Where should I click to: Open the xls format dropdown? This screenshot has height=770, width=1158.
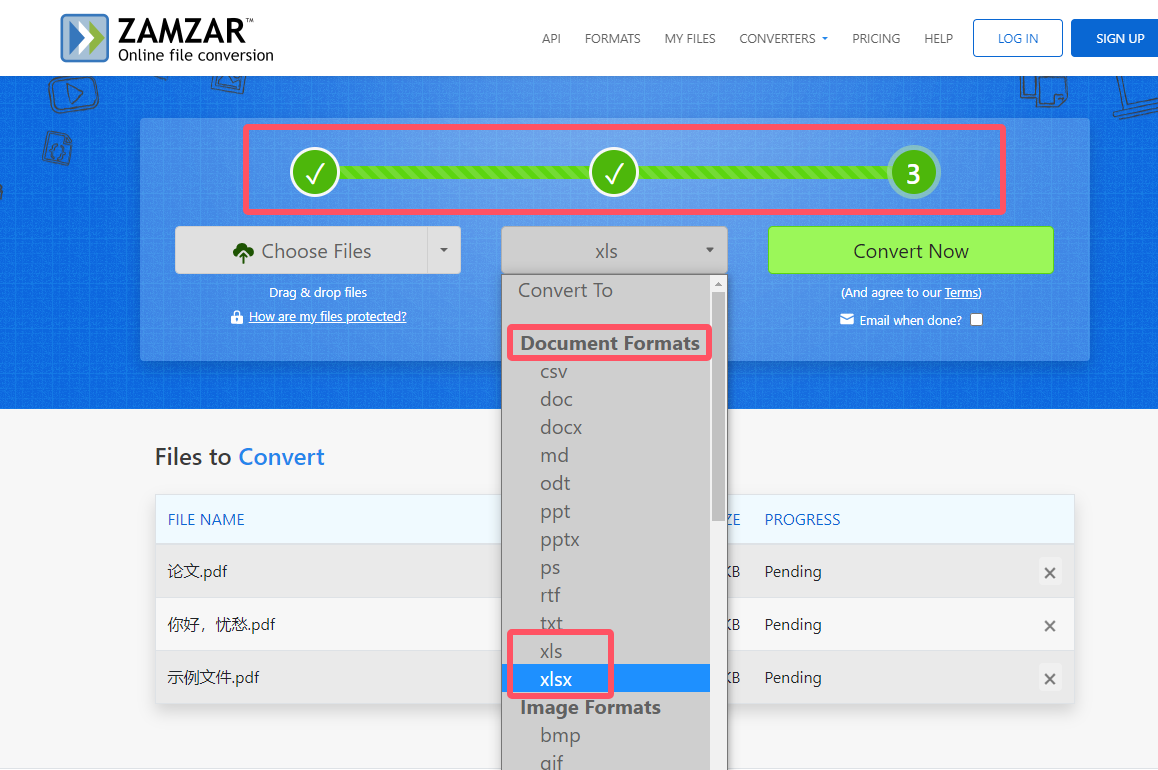[x=614, y=250]
